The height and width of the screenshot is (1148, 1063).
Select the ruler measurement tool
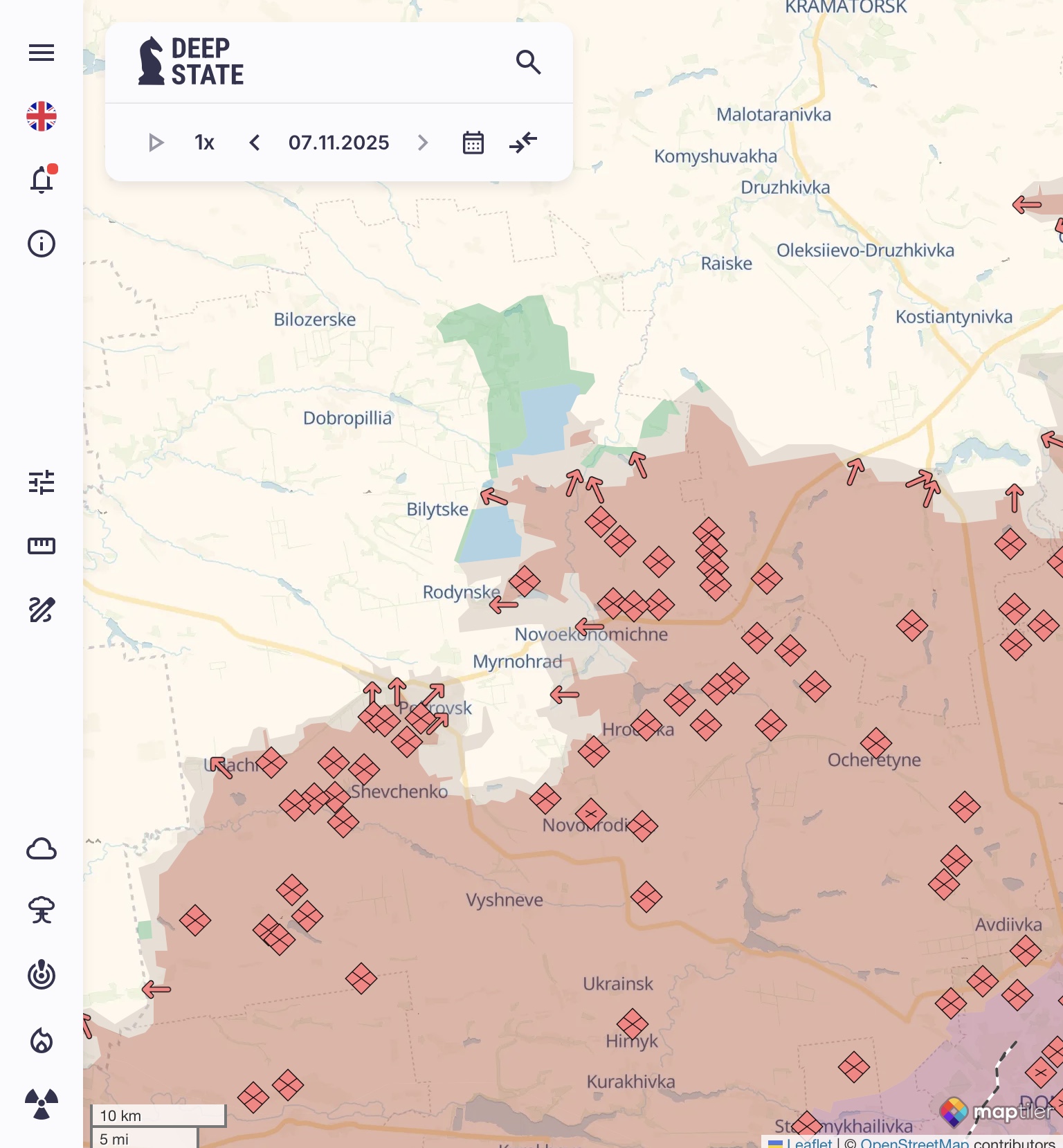click(x=42, y=546)
